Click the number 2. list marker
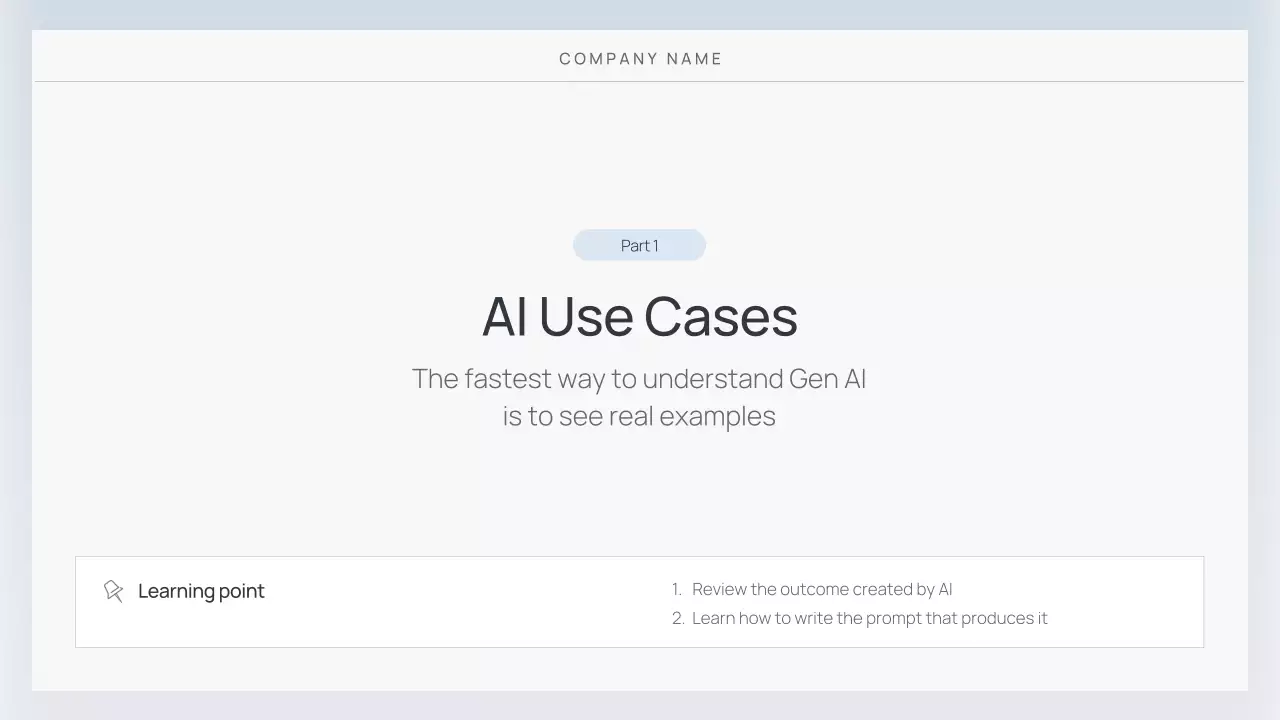Image resolution: width=1280 pixels, height=720 pixels. click(678, 618)
